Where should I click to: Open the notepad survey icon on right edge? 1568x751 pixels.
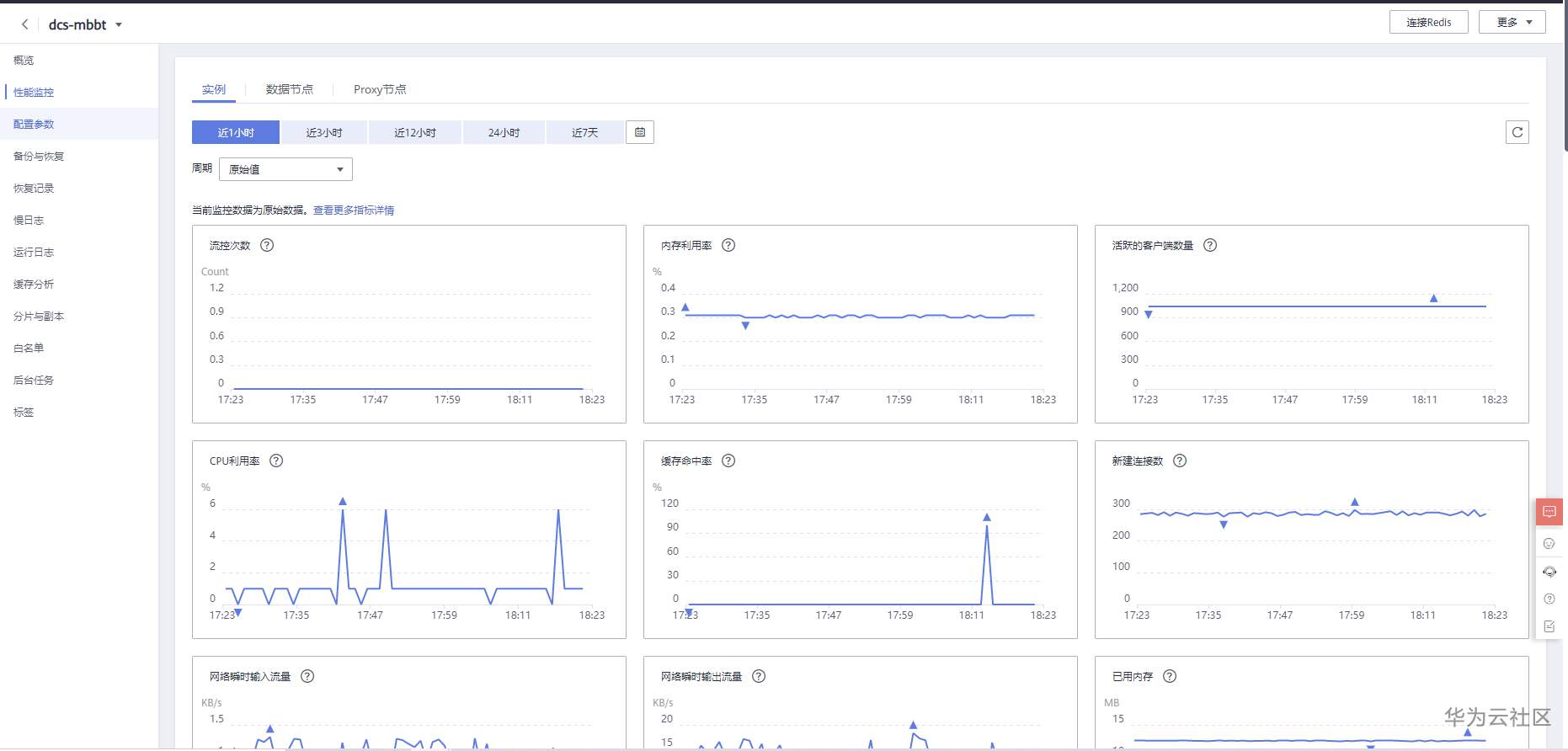pyautogui.click(x=1549, y=626)
